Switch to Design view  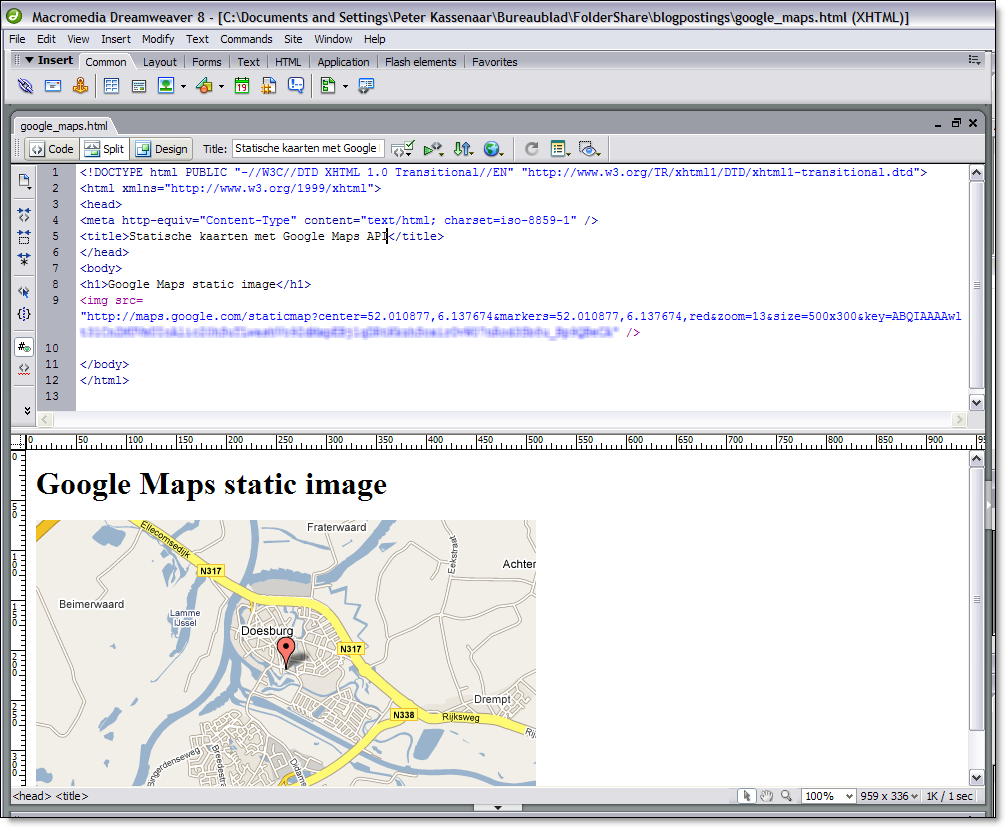point(162,149)
